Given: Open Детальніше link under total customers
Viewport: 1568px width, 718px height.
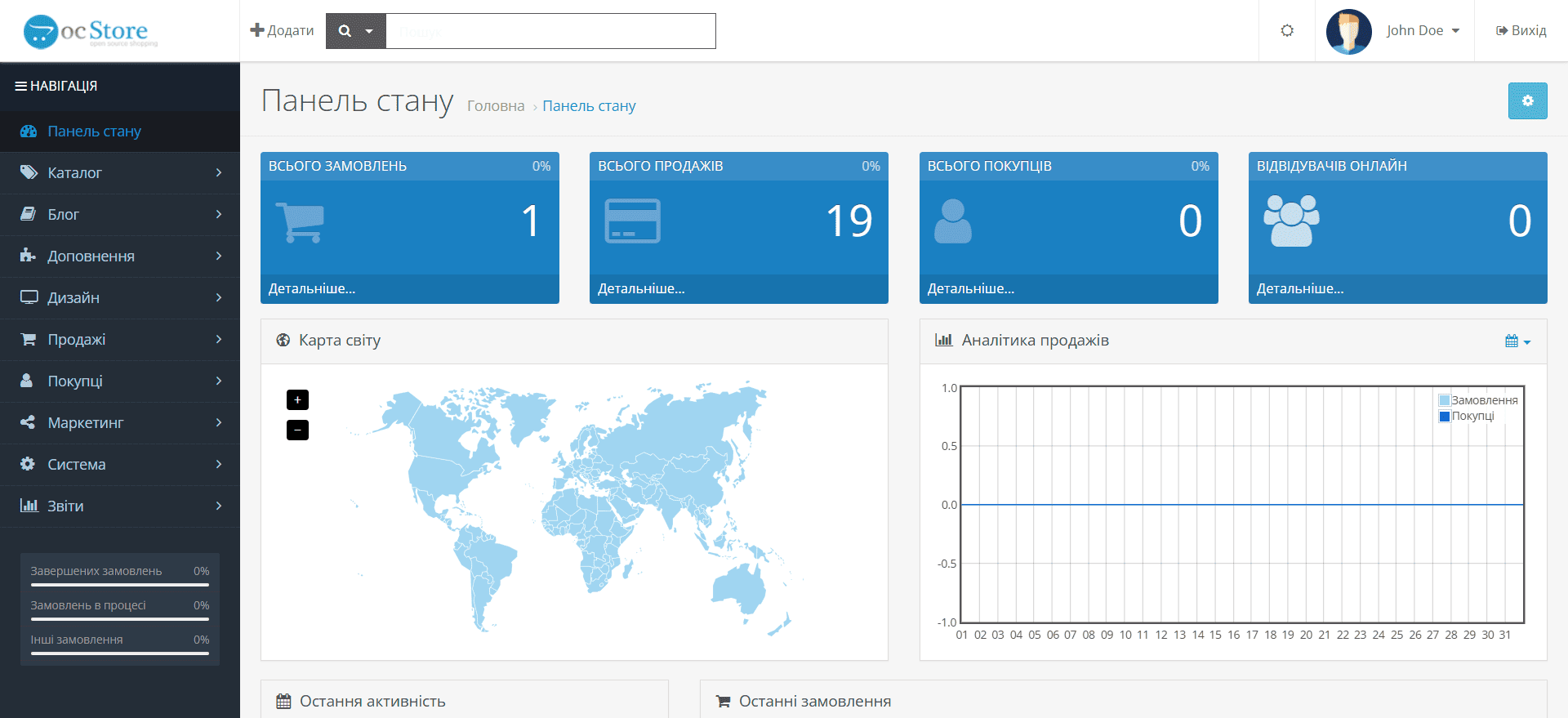Looking at the screenshot, I should coord(970,288).
